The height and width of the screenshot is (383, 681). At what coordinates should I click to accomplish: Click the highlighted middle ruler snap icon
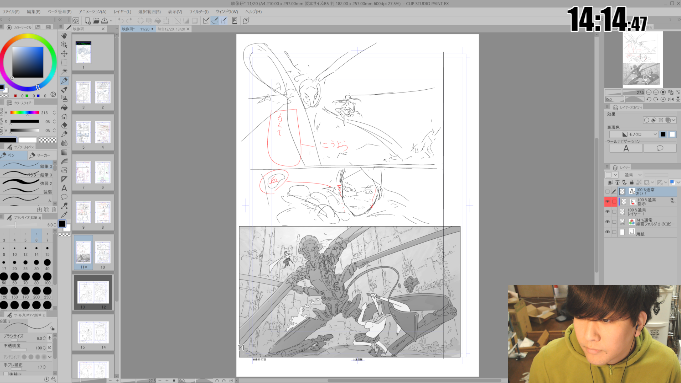(215, 20)
